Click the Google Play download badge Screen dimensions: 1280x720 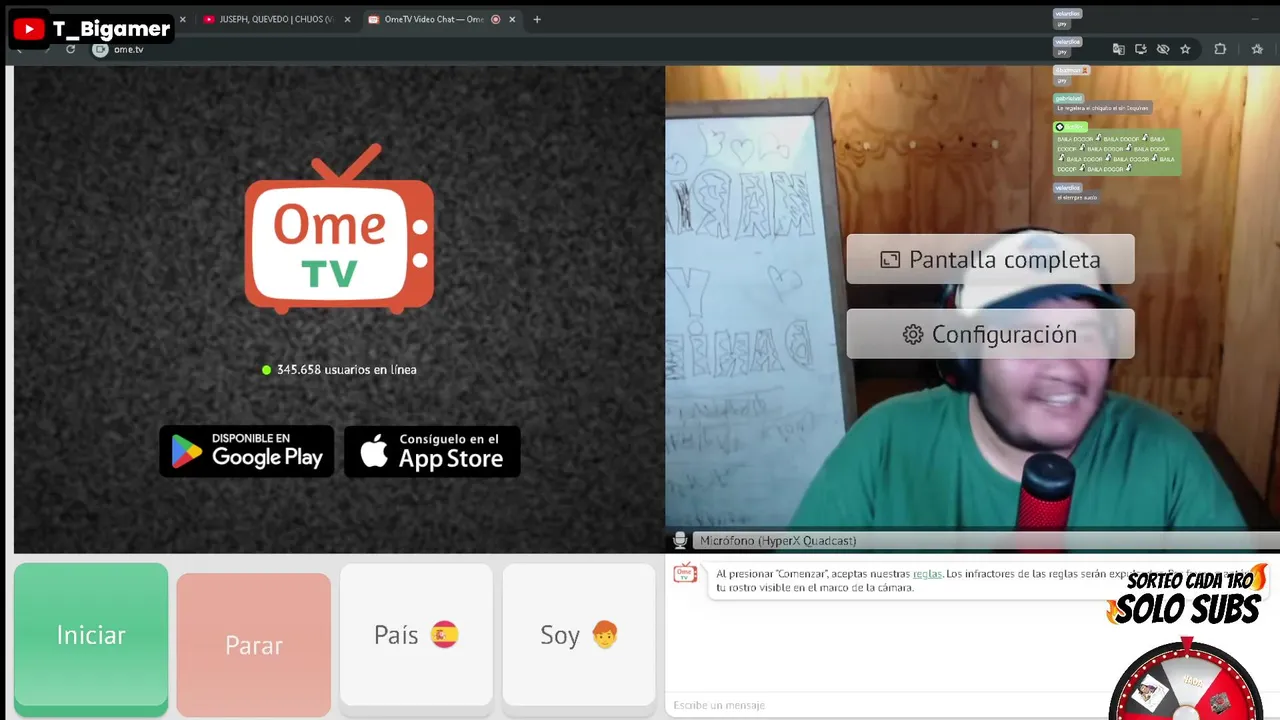(x=247, y=451)
